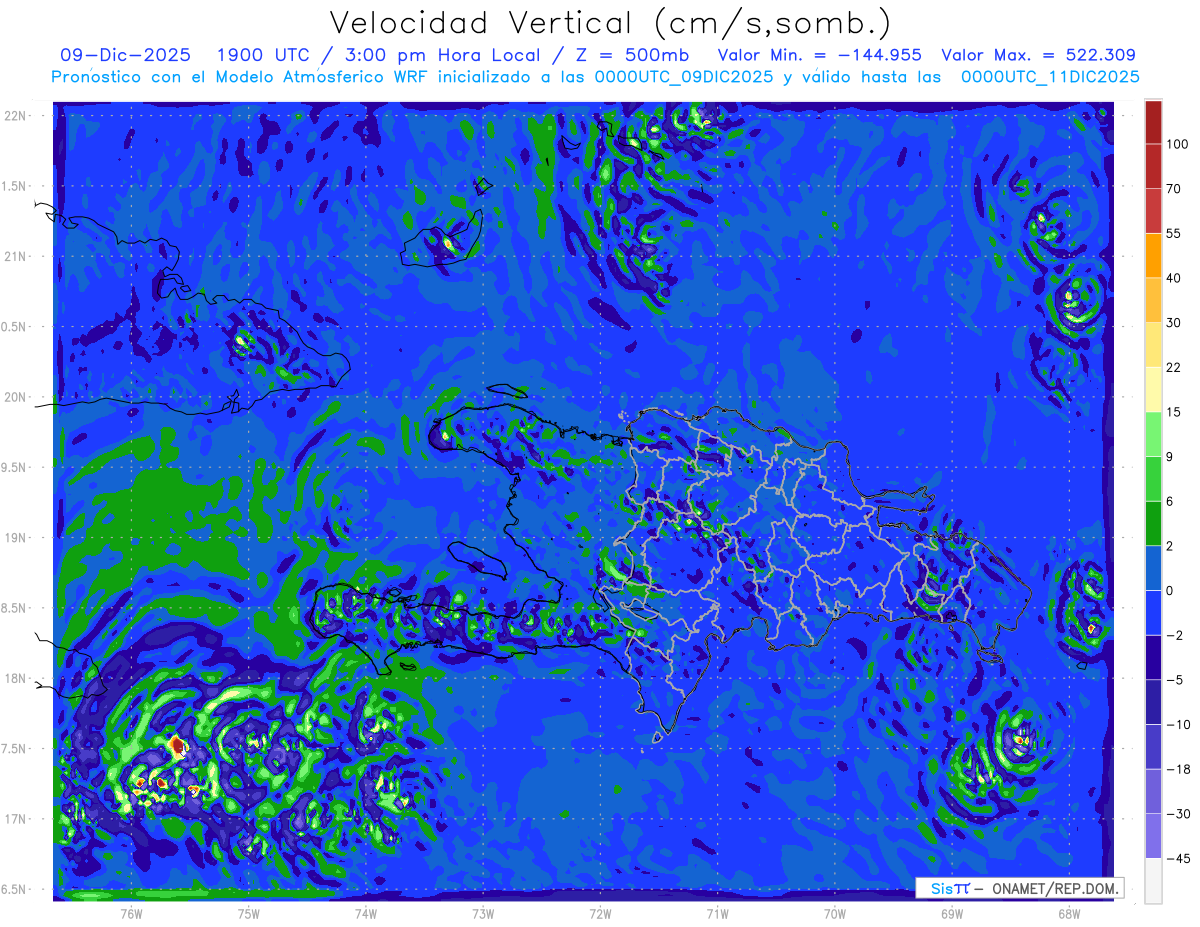Click the "75W" longitude label
This screenshot has height=927, width=1200.
coord(249,913)
